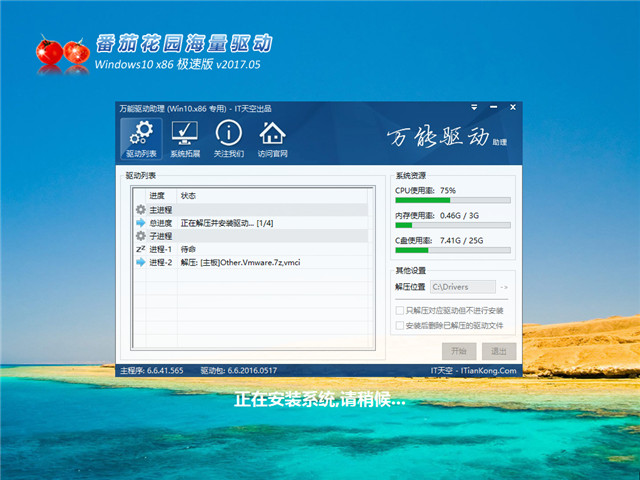
Task: Click the CPU使用率 75% value
Action: click(x=448, y=190)
